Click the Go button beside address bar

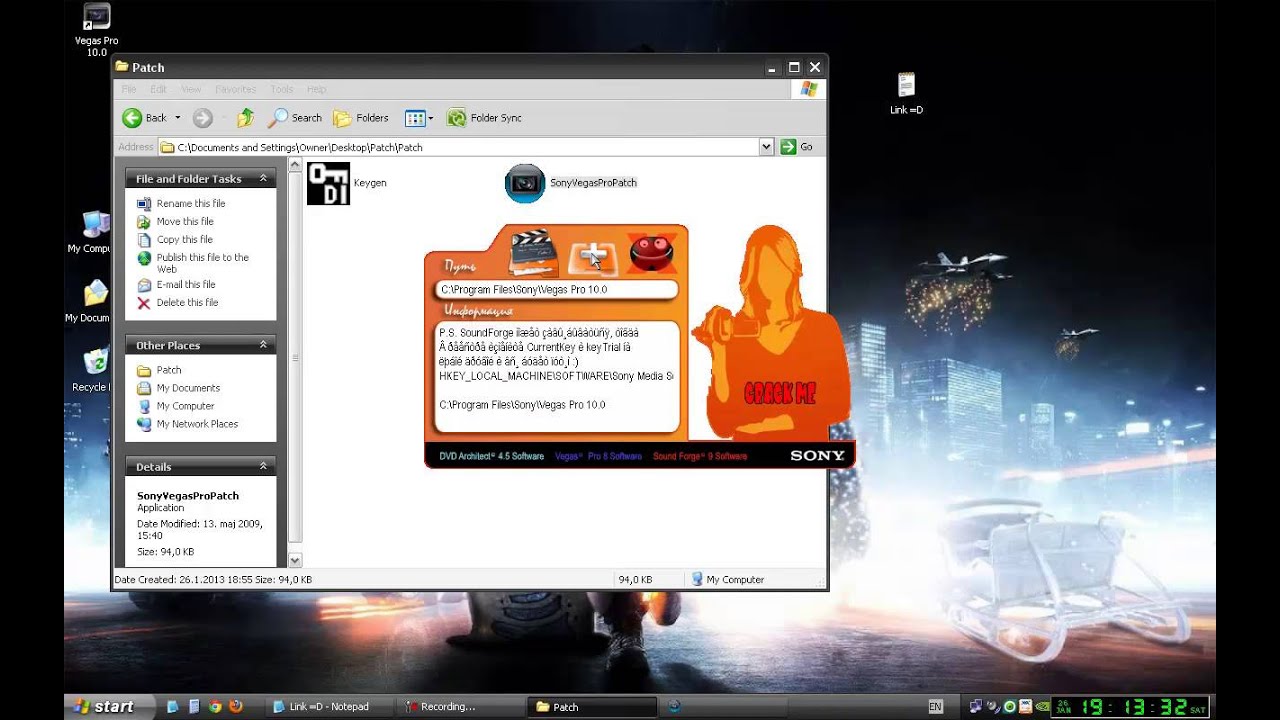797,147
